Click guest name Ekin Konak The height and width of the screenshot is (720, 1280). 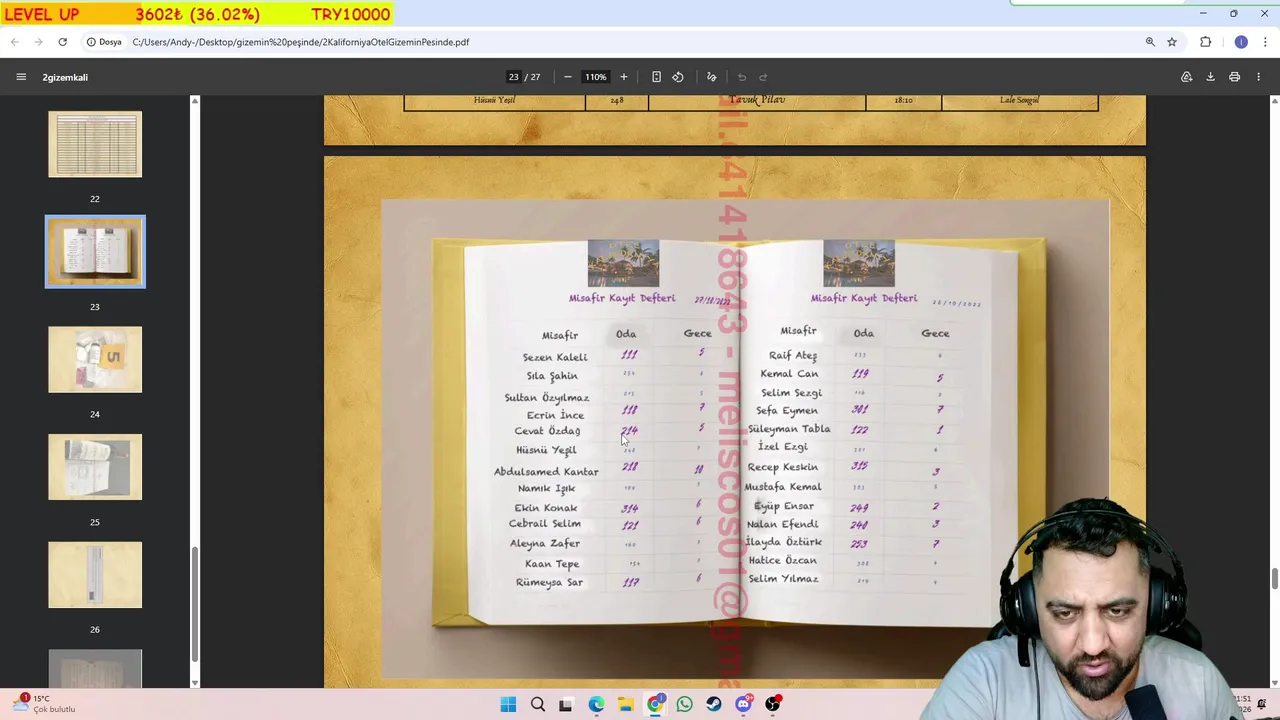click(546, 508)
